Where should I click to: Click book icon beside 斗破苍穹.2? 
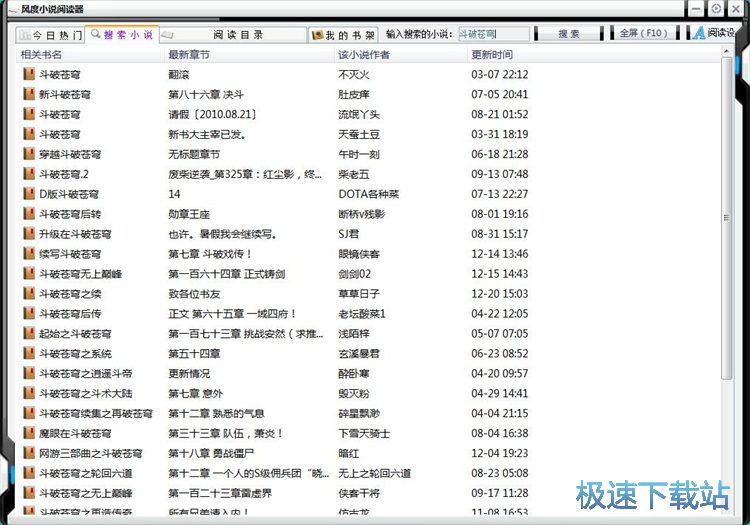(x=29, y=174)
